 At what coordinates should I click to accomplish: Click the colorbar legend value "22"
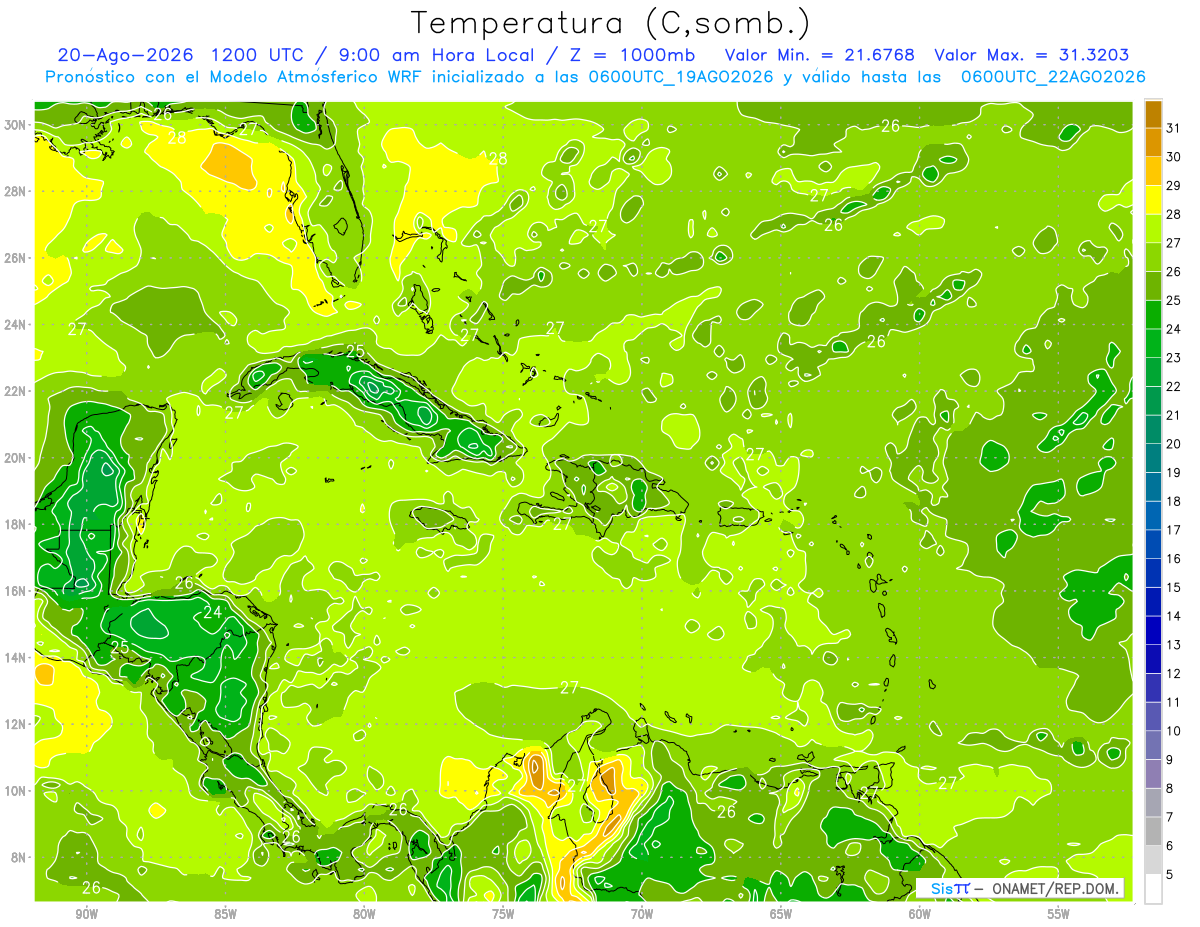[x=1174, y=386]
